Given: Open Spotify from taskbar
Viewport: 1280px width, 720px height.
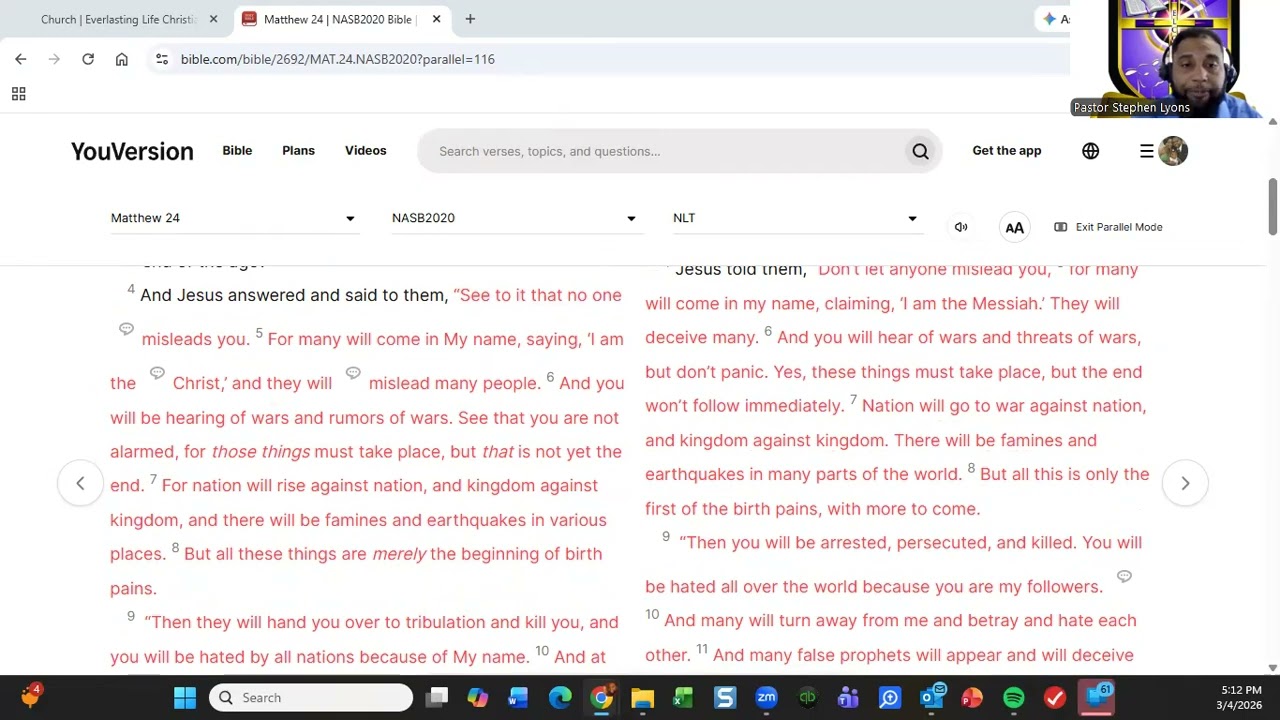Looking at the screenshot, I should pyautogui.click(x=1013, y=697).
